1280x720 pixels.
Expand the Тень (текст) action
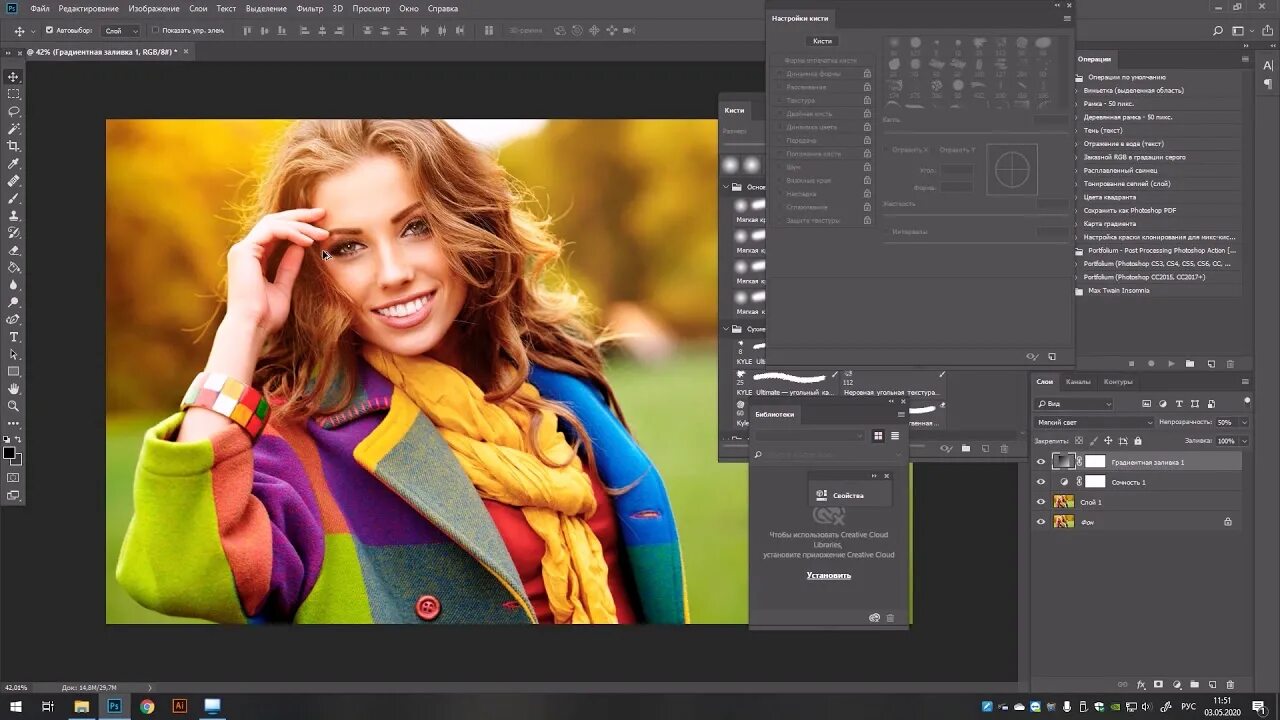[x=1078, y=130]
